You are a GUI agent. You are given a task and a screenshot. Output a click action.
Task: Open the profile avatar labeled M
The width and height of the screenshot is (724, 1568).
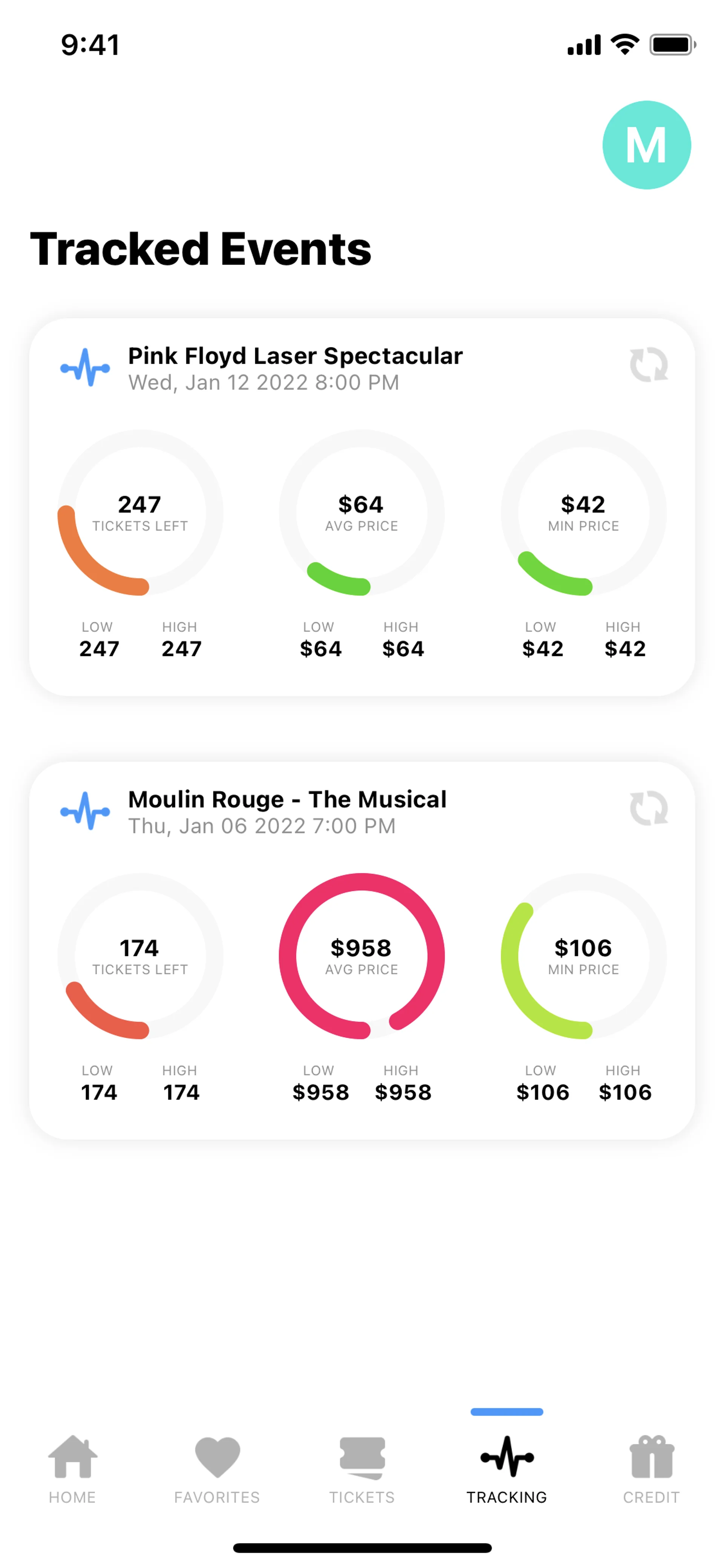pos(646,145)
